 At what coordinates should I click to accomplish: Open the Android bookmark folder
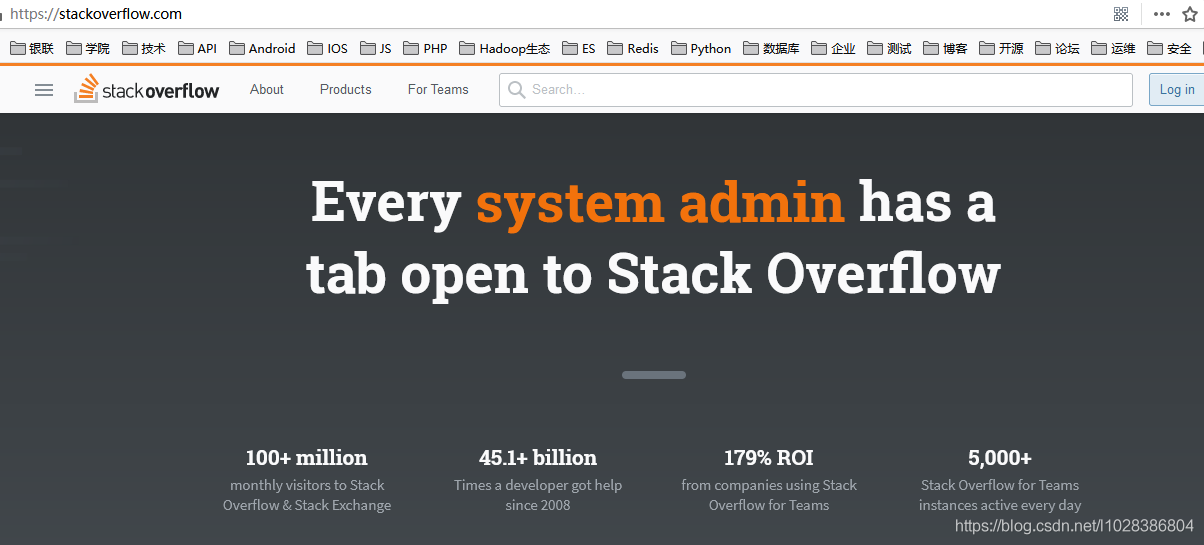point(262,48)
